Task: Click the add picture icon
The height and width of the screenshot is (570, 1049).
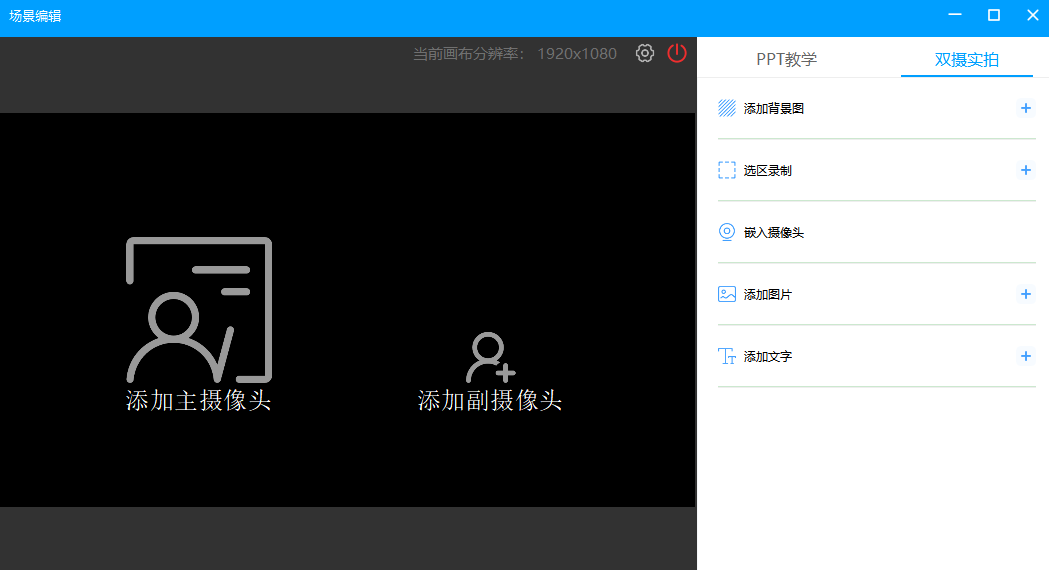Action: click(727, 294)
